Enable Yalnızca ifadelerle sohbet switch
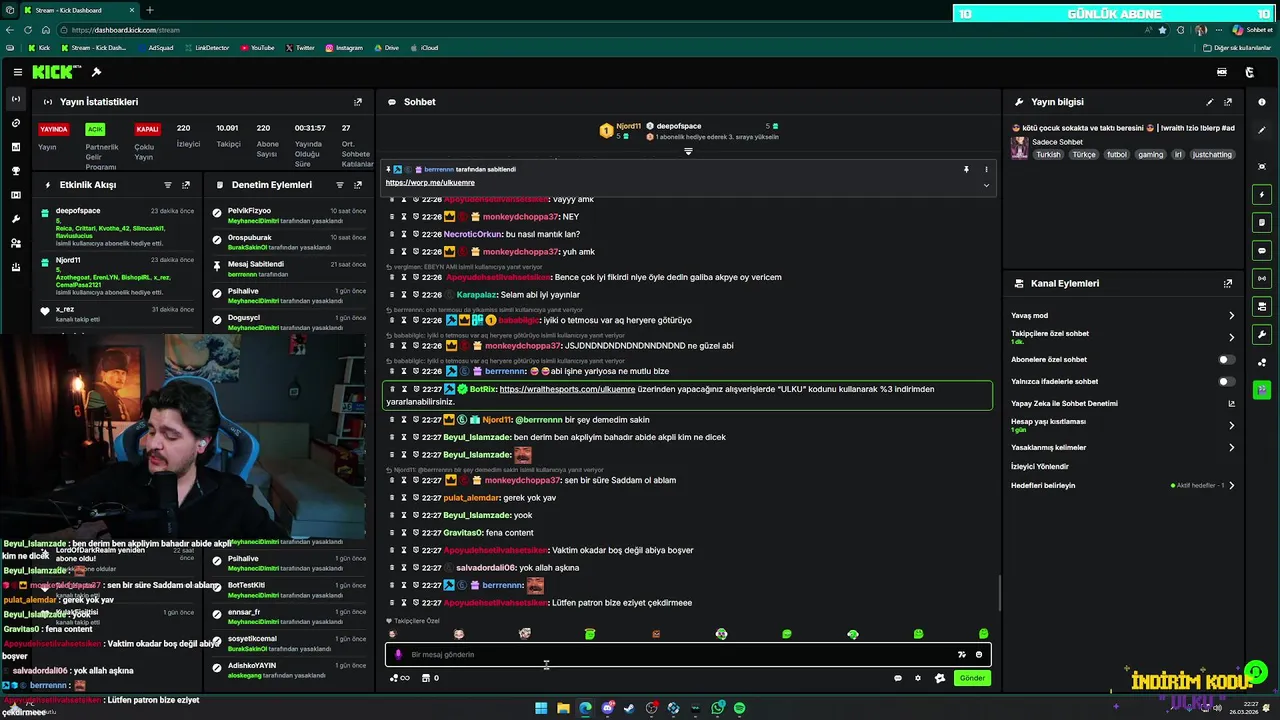1280x720 pixels. 1226,382
